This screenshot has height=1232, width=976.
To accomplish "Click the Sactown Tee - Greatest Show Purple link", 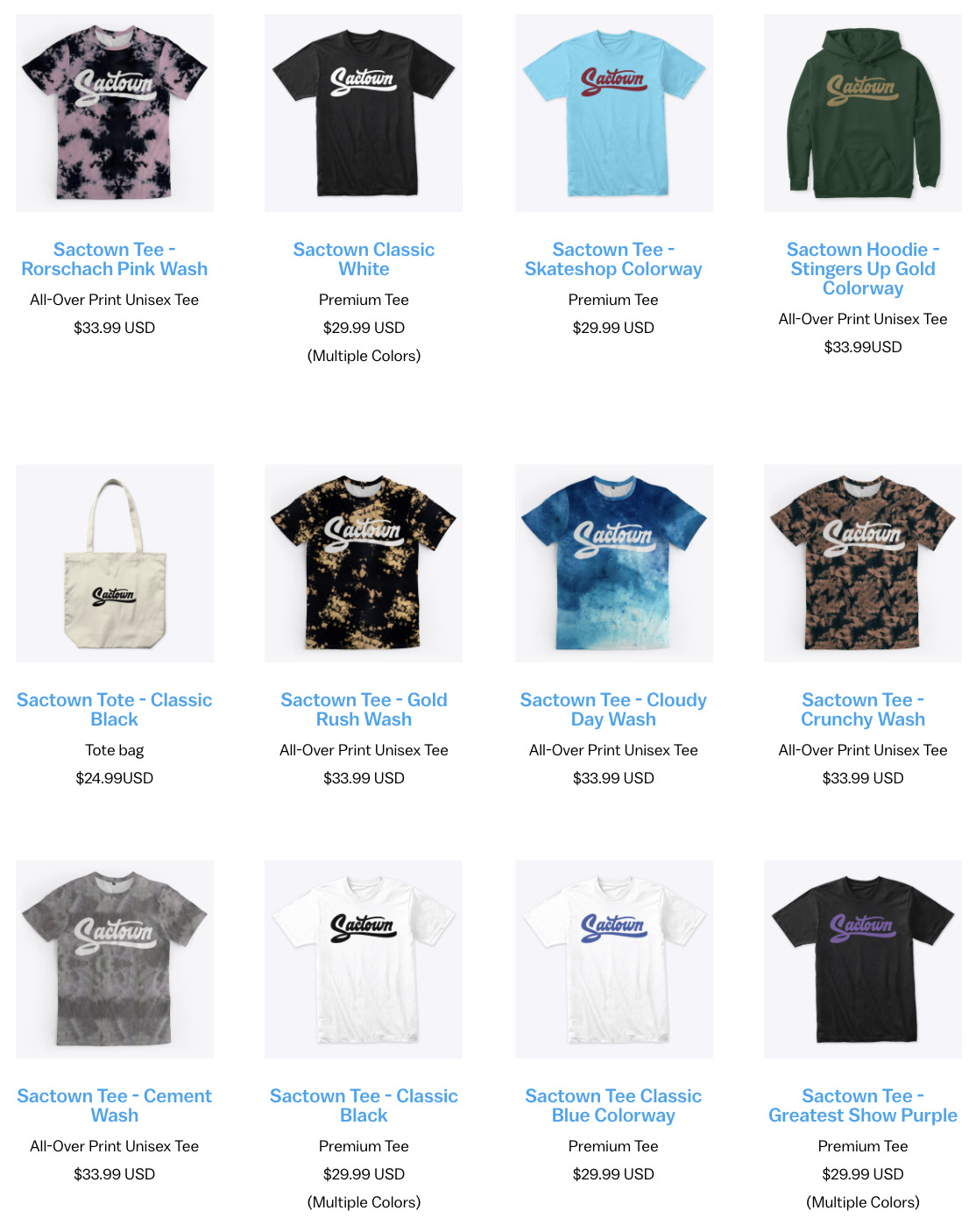I will [x=863, y=1106].
